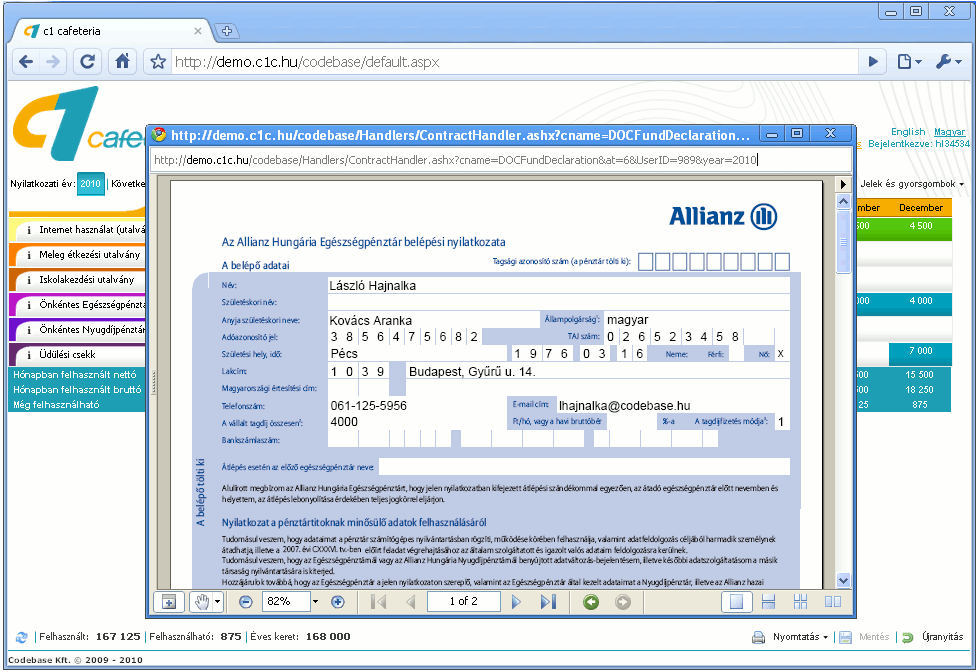Open the hand tool options dropdown
Image resolution: width=980 pixels, height=672 pixels.
click(218, 602)
